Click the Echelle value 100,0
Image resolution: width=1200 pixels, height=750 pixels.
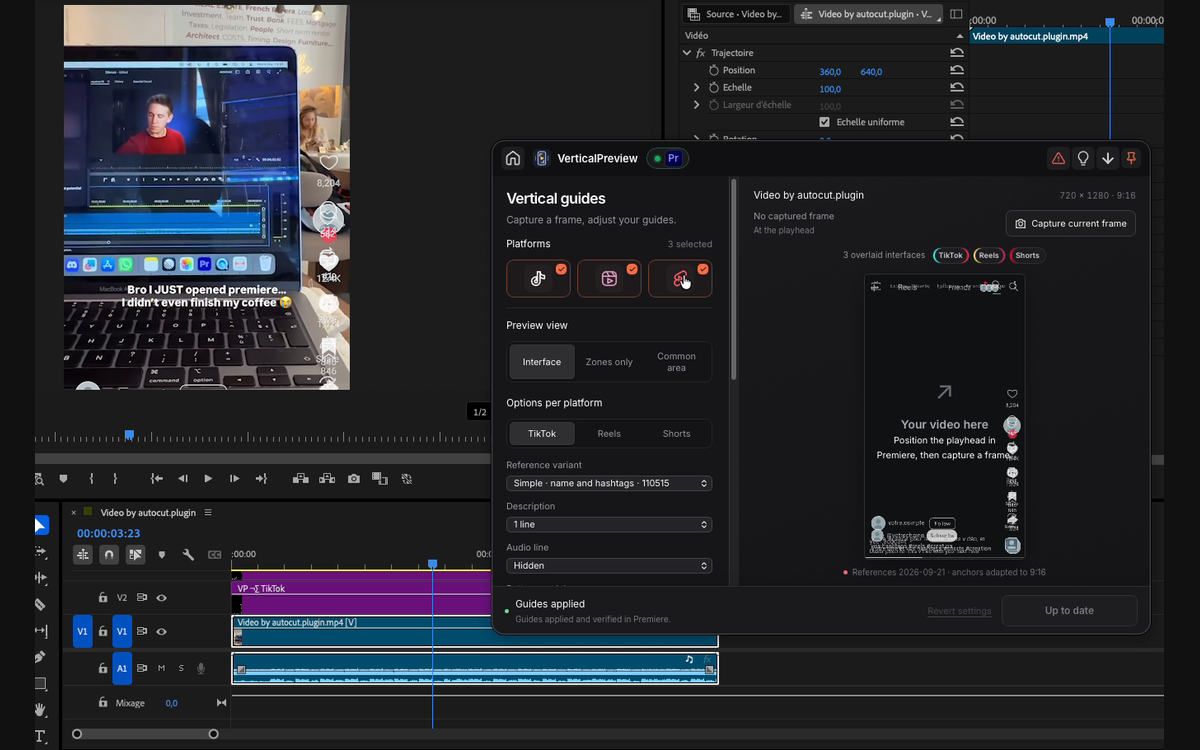pos(830,89)
